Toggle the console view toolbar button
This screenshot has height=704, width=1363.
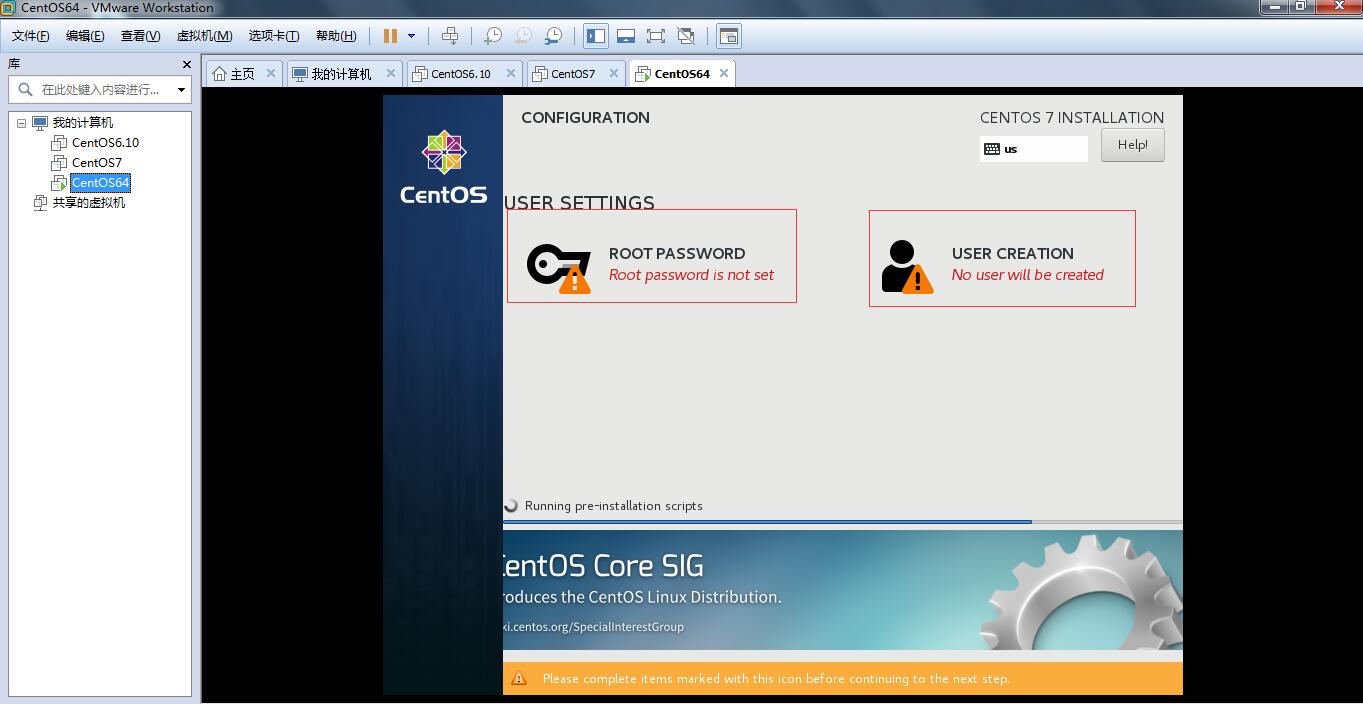coord(729,36)
